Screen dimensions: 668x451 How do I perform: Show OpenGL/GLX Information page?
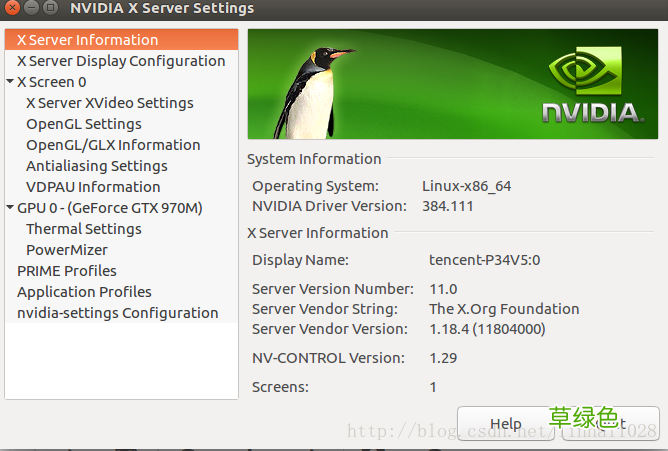[113, 145]
